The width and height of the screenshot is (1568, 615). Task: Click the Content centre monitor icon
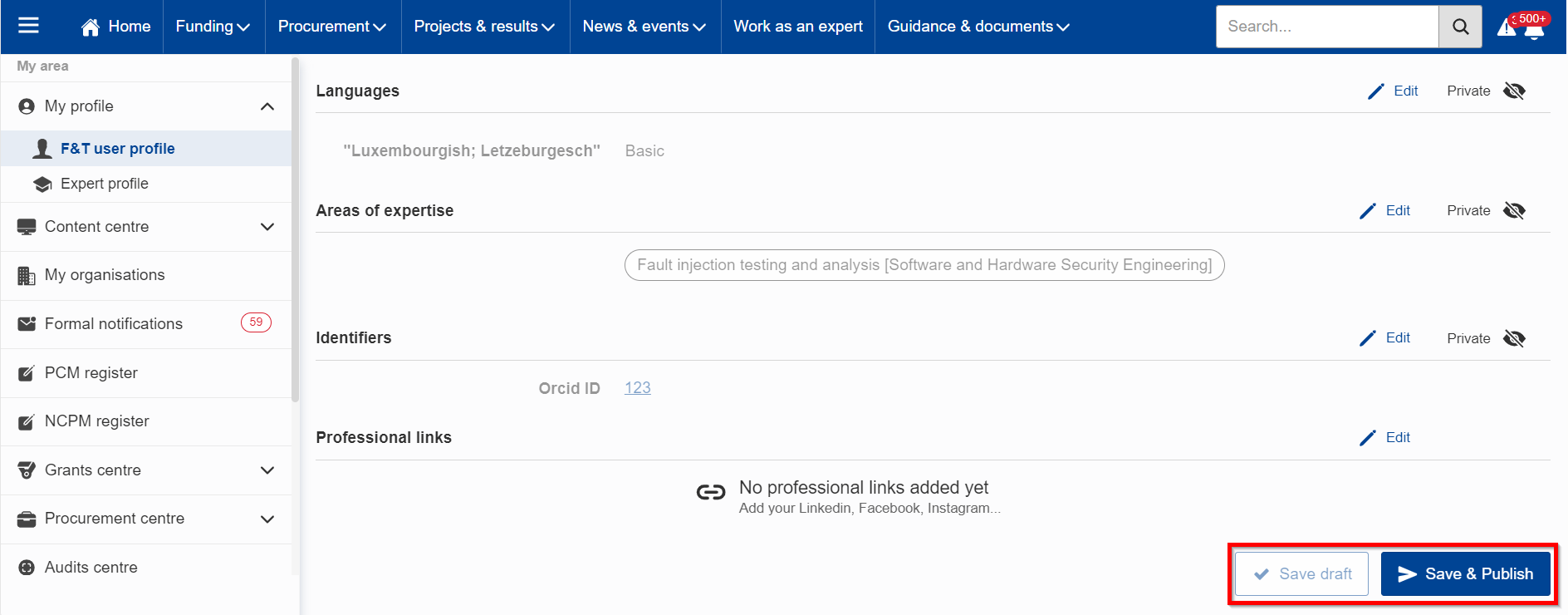(x=27, y=227)
